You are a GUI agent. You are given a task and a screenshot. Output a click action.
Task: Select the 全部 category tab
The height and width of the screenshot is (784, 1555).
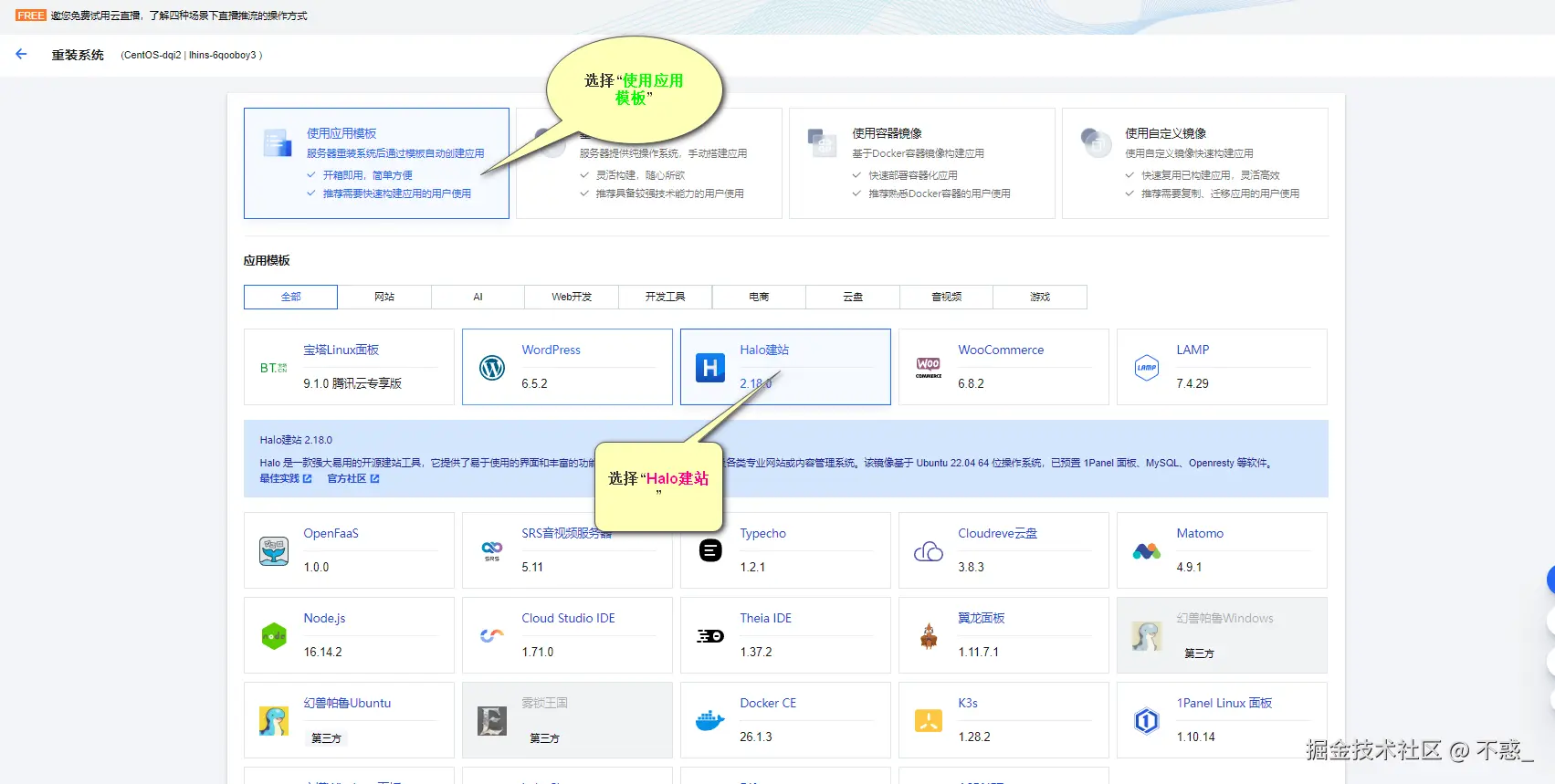pos(290,297)
